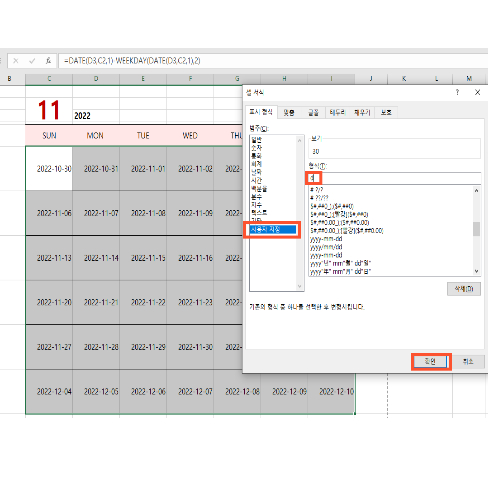The image size is (500, 500).
Task: Select 분수 in the category list
Action: point(256,197)
